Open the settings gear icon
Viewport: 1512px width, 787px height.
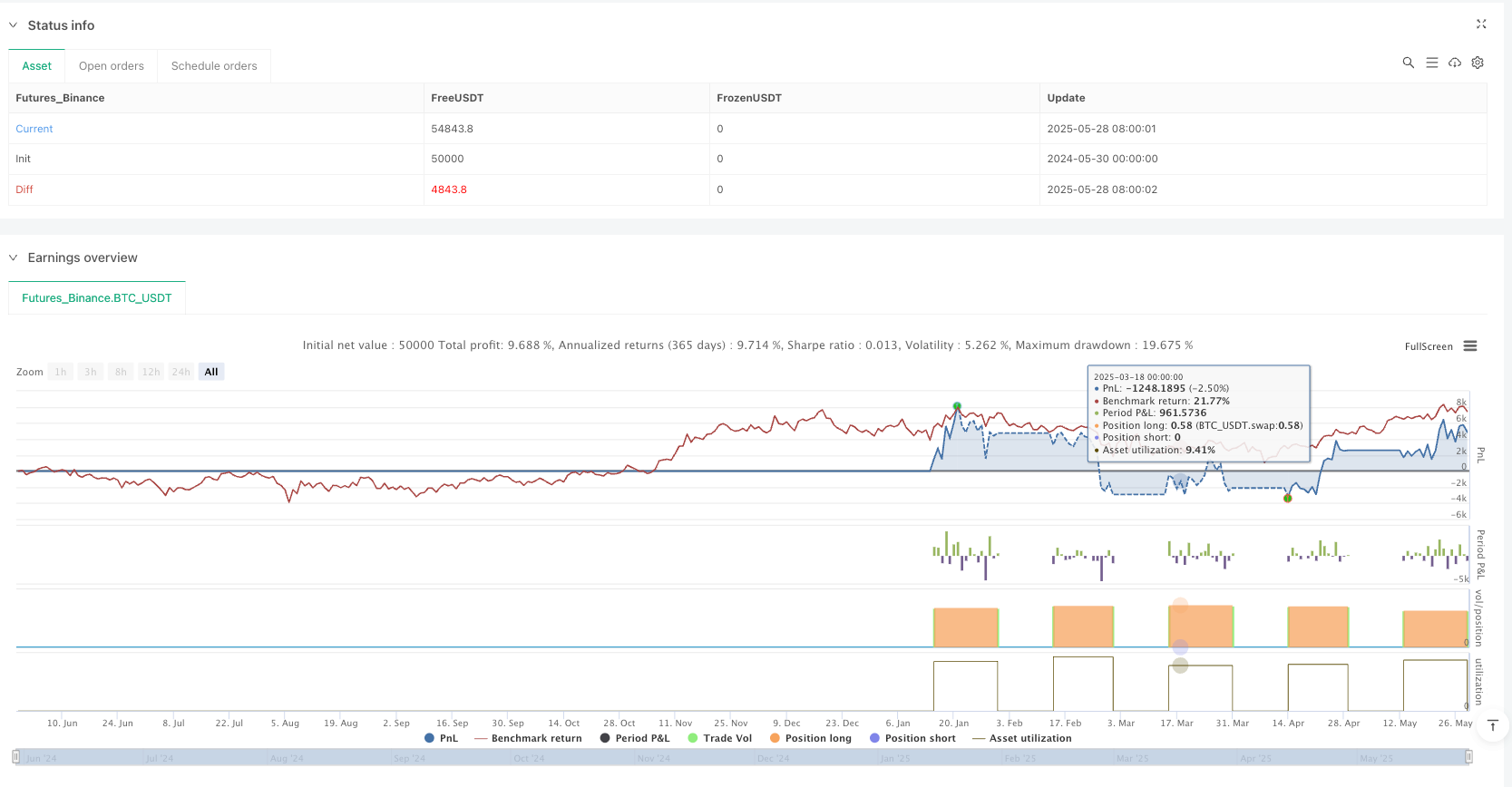pyautogui.click(x=1478, y=63)
